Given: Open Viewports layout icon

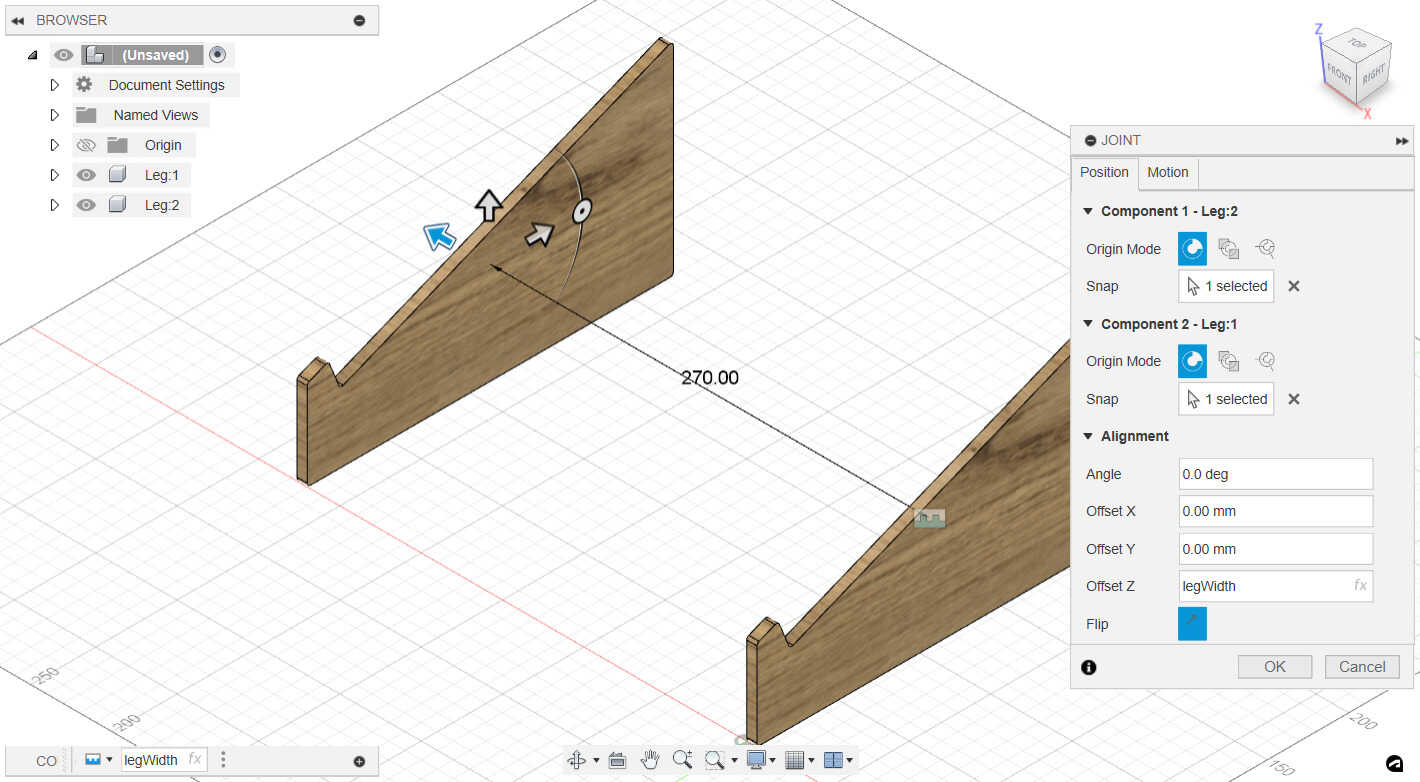Looking at the screenshot, I should pyautogui.click(x=833, y=760).
